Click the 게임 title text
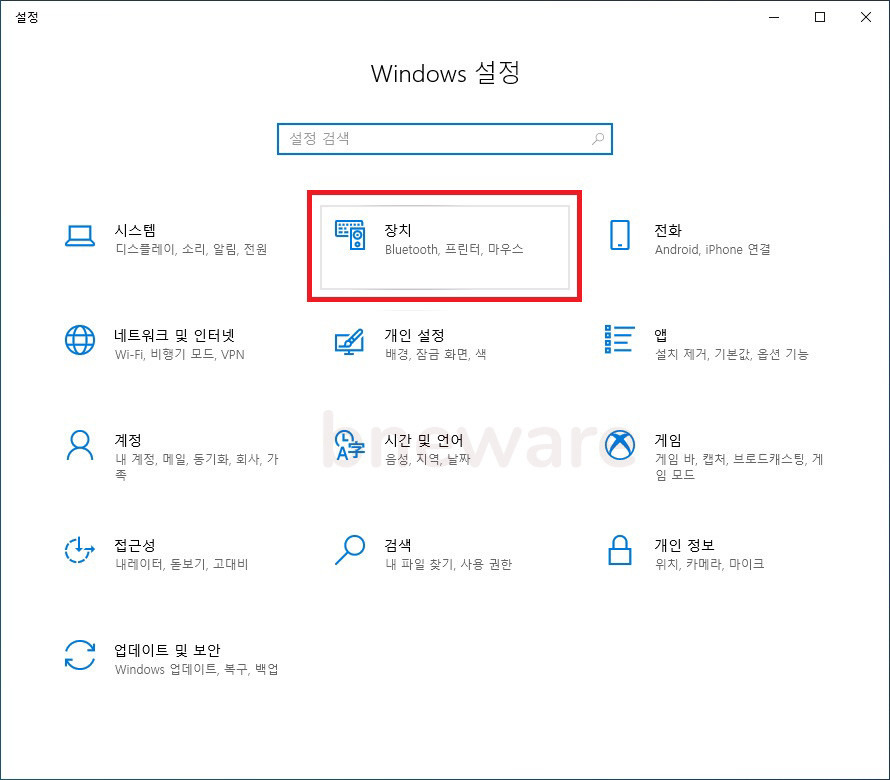The image size is (890, 780). click(x=668, y=440)
